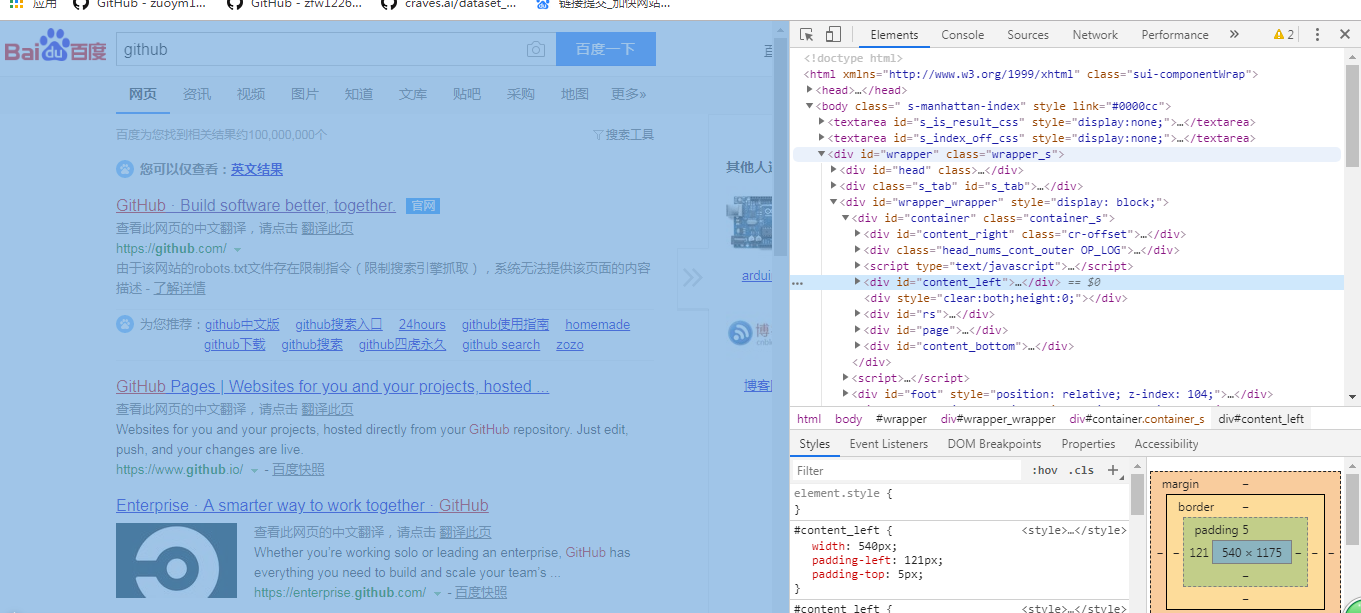
Task: Expand the content_bottom div node
Action: [858, 346]
